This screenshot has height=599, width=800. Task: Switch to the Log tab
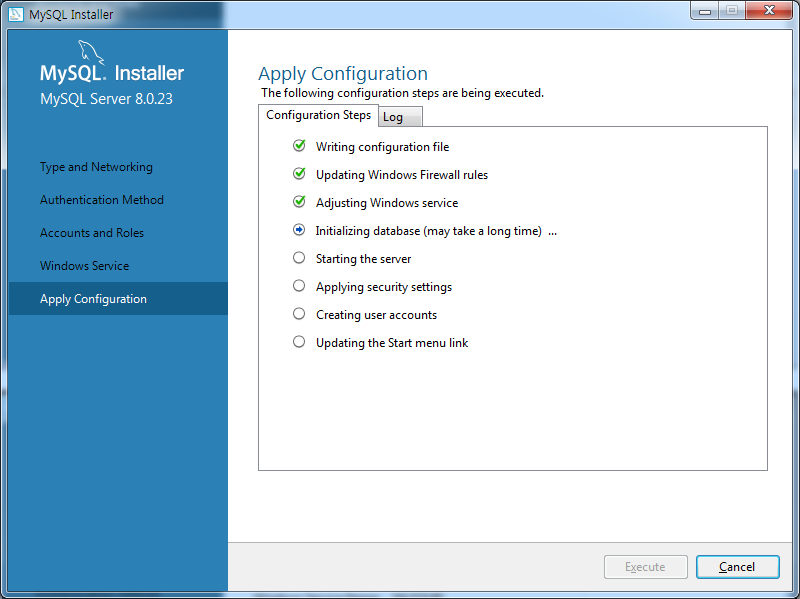[x=401, y=117]
